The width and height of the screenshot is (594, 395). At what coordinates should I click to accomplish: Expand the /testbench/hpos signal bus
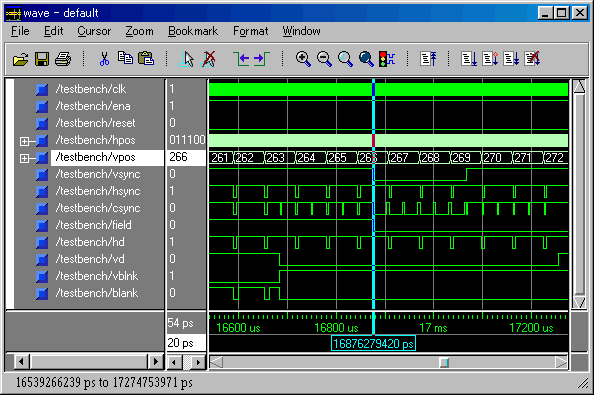(x=24, y=141)
